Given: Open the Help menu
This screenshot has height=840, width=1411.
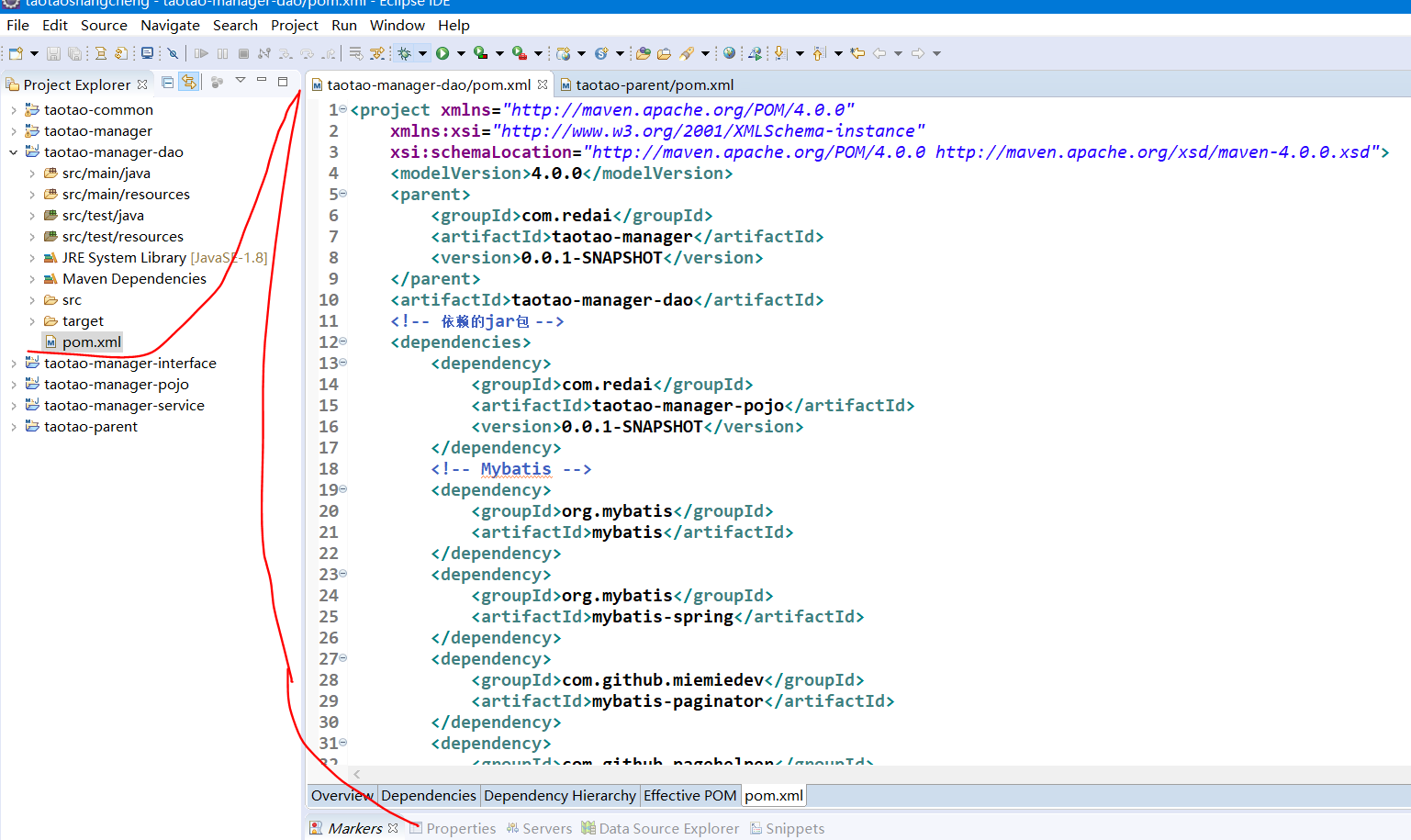Looking at the screenshot, I should tap(454, 25).
